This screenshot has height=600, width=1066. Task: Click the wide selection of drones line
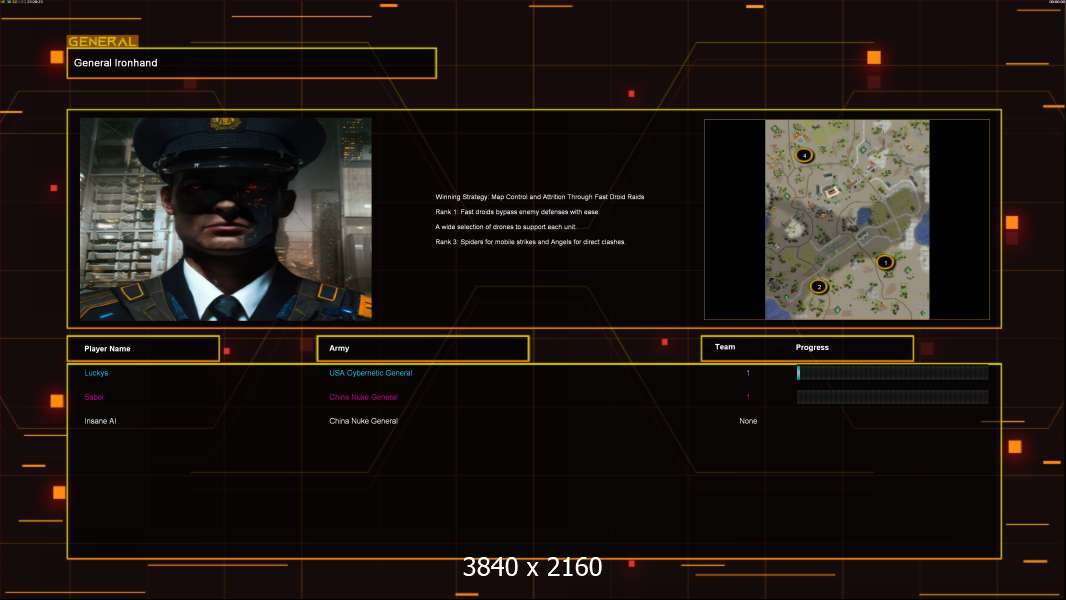[x=505, y=227]
